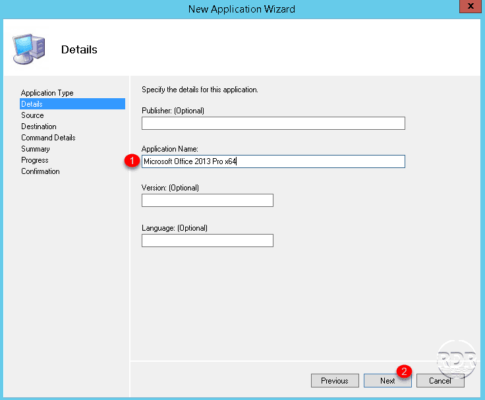The height and width of the screenshot is (400, 485).
Task: Select the Details step in sidebar
Action: coord(72,104)
